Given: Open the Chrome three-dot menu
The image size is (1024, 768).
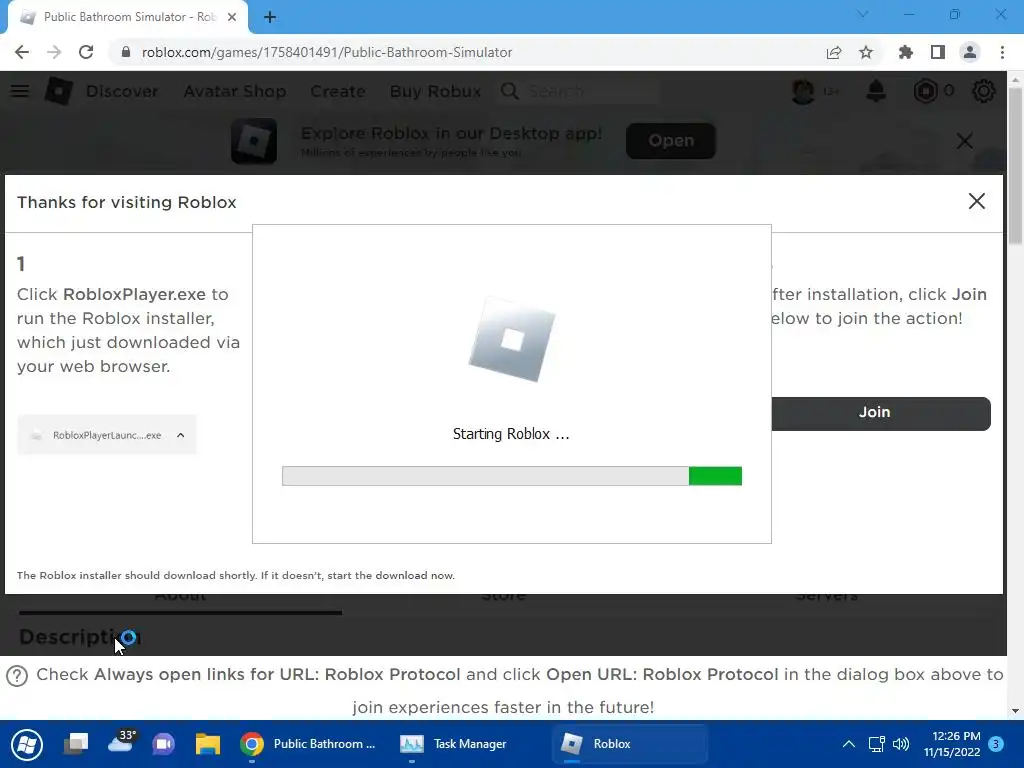Looking at the screenshot, I should tap(1002, 52).
